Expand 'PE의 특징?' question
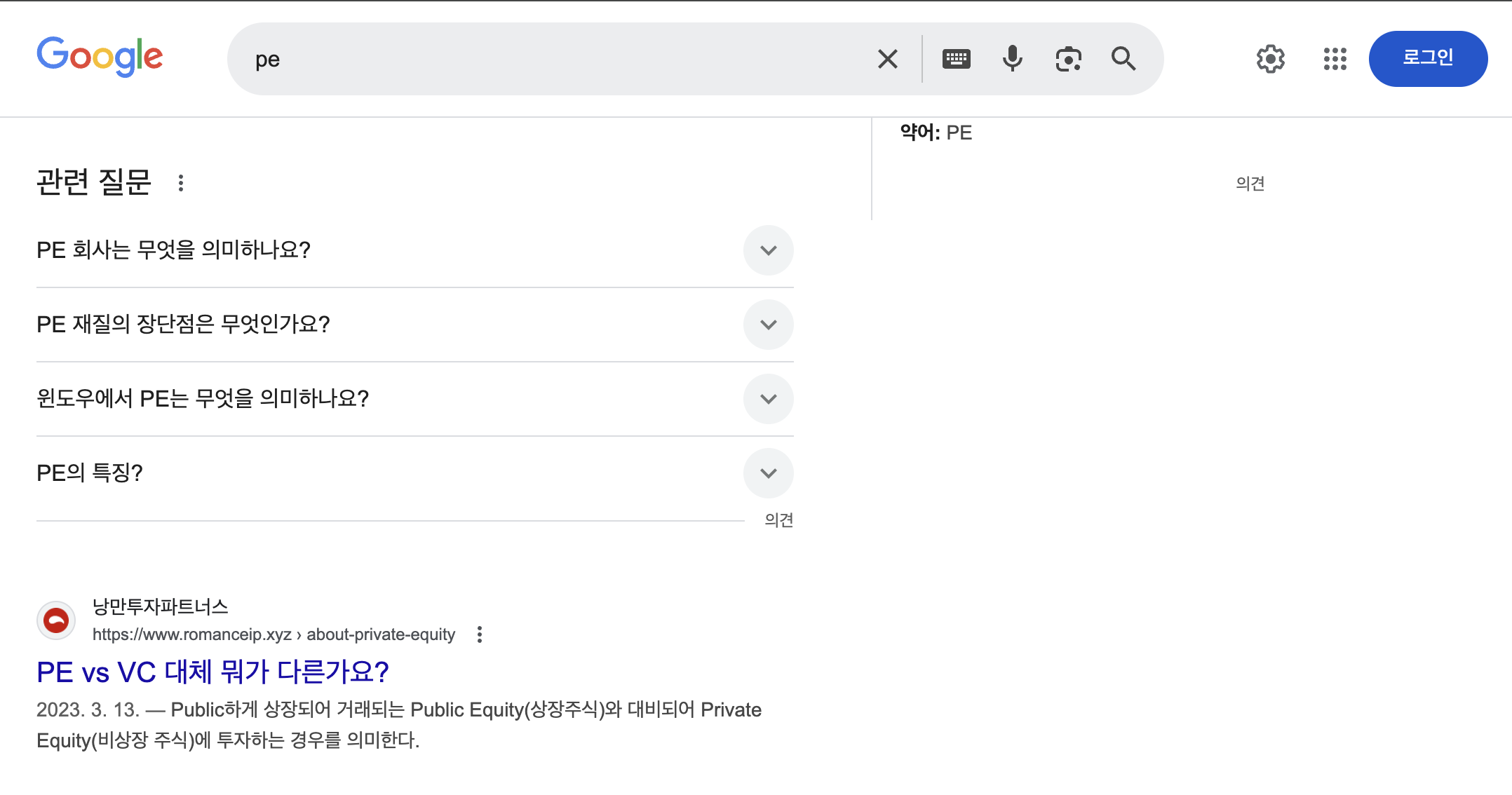Image resolution: width=1512 pixels, height=795 pixels. pyautogui.click(x=768, y=473)
